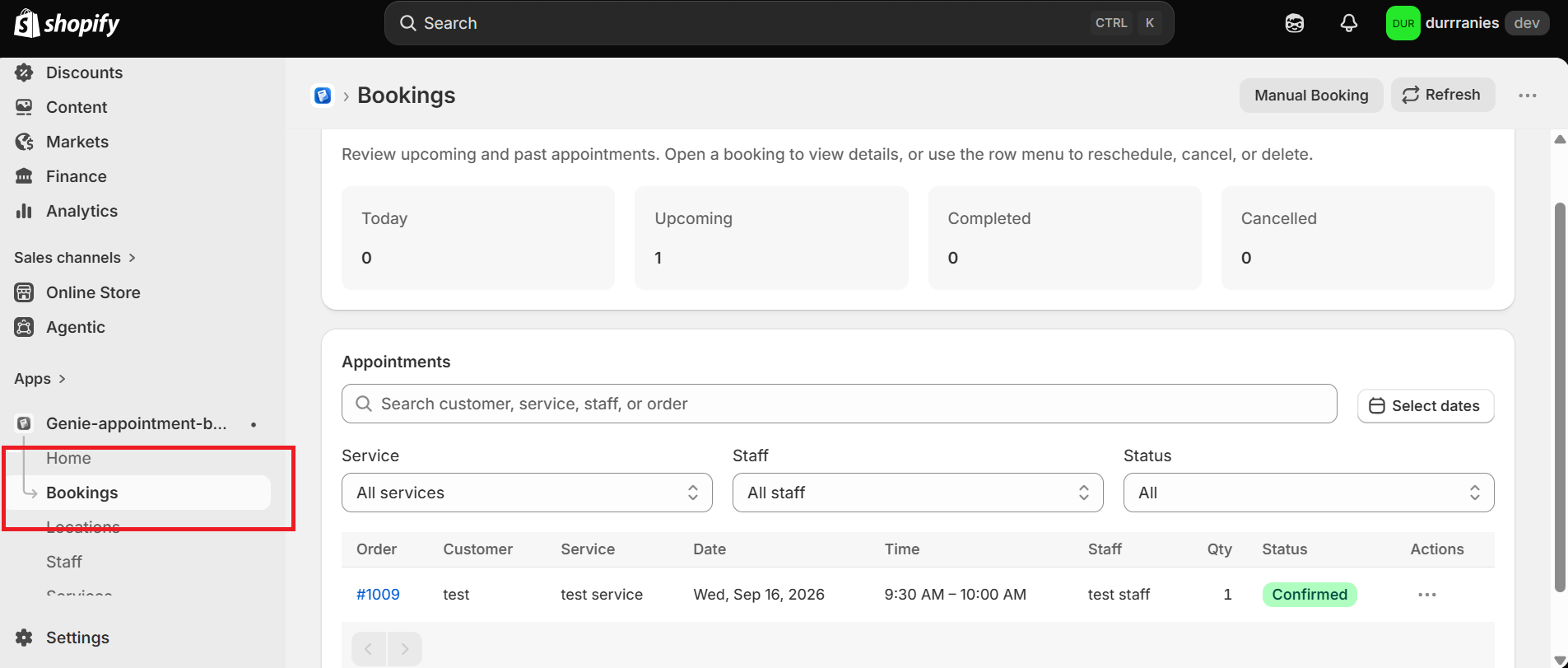Focus the appointments search field
This screenshot has width=1568, height=668.
(x=839, y=404)
